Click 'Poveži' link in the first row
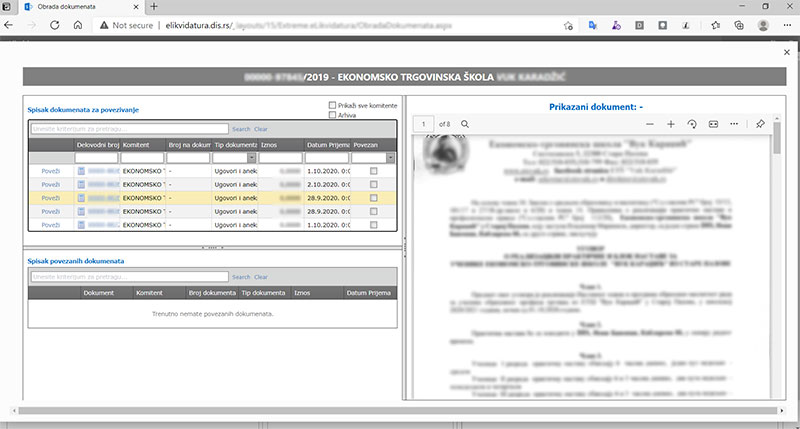The image size is (800, 429). 51,172
